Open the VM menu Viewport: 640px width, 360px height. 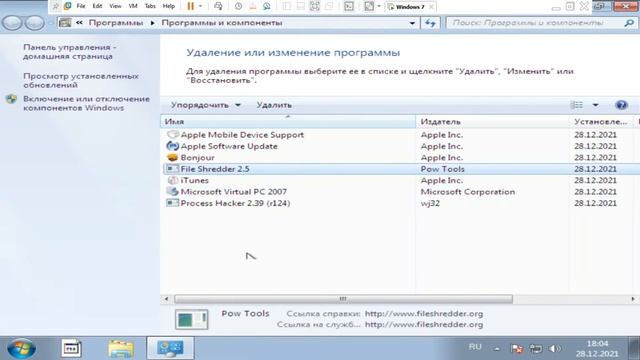pos(133,6)
